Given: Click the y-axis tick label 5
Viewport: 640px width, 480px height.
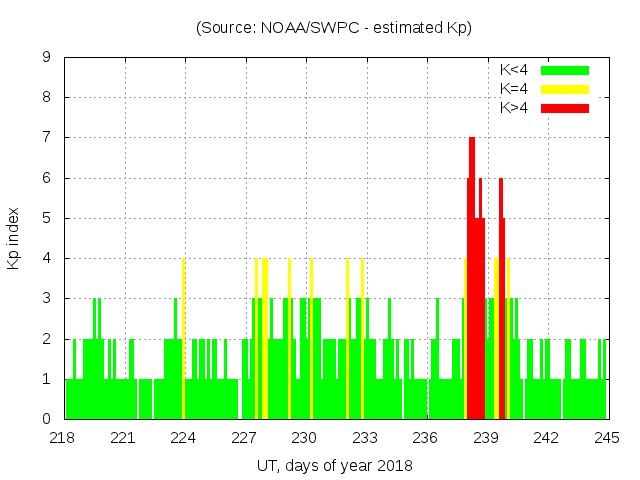Looking at the screenshot, I should click(x=47, y=218).
